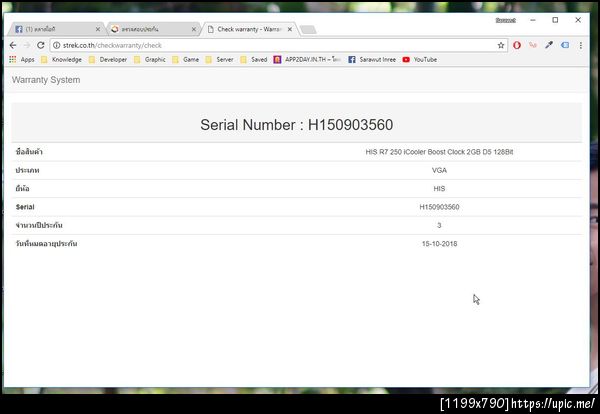
Task: Close the second browser tab
Action: 194,29
